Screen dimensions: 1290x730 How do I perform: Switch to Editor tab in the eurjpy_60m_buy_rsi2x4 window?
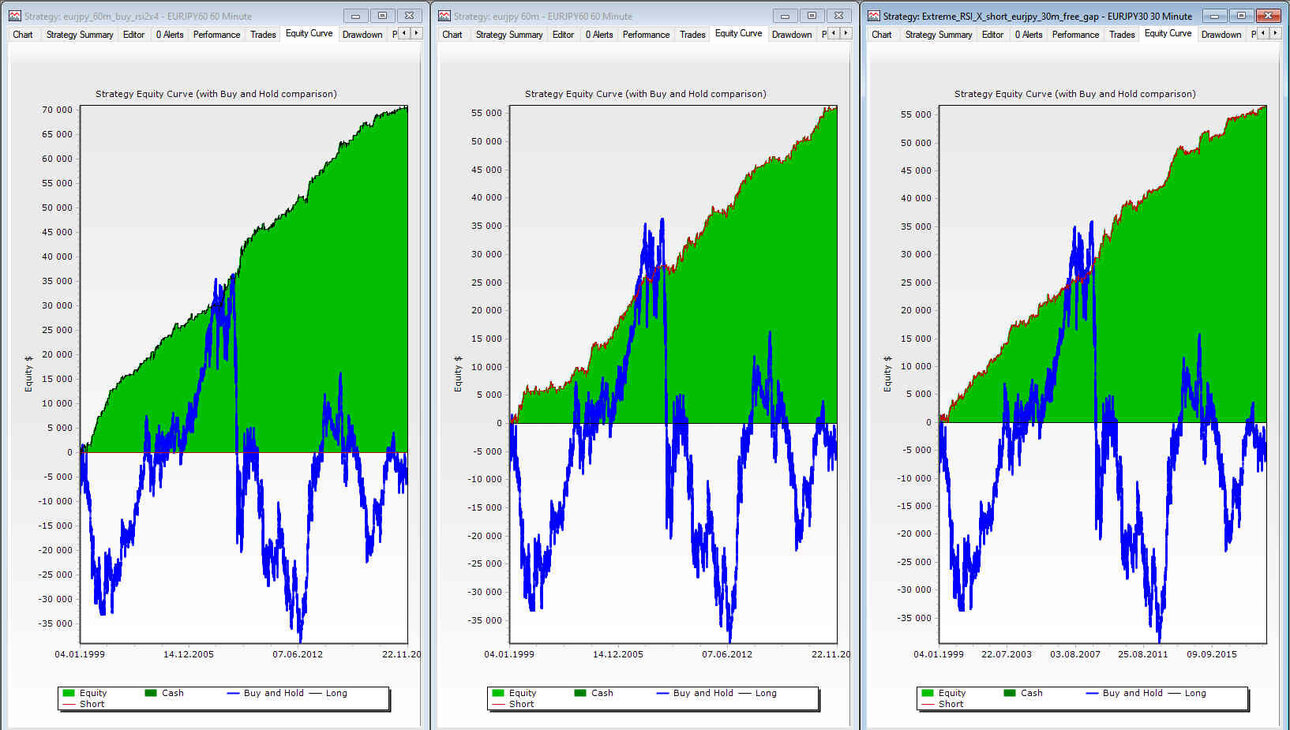point(134,34)
